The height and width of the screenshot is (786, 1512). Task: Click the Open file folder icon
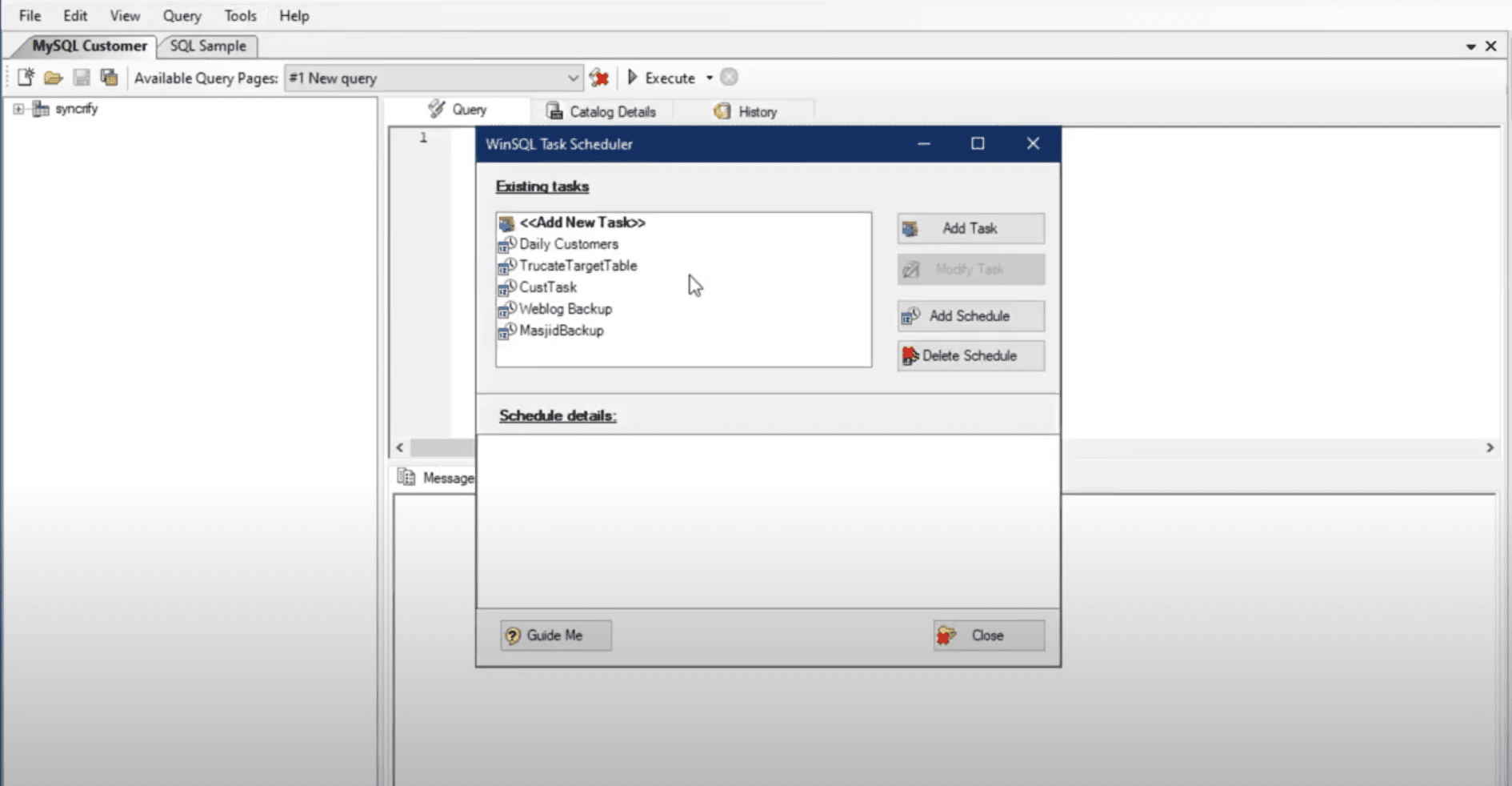[x=54, y=78]
